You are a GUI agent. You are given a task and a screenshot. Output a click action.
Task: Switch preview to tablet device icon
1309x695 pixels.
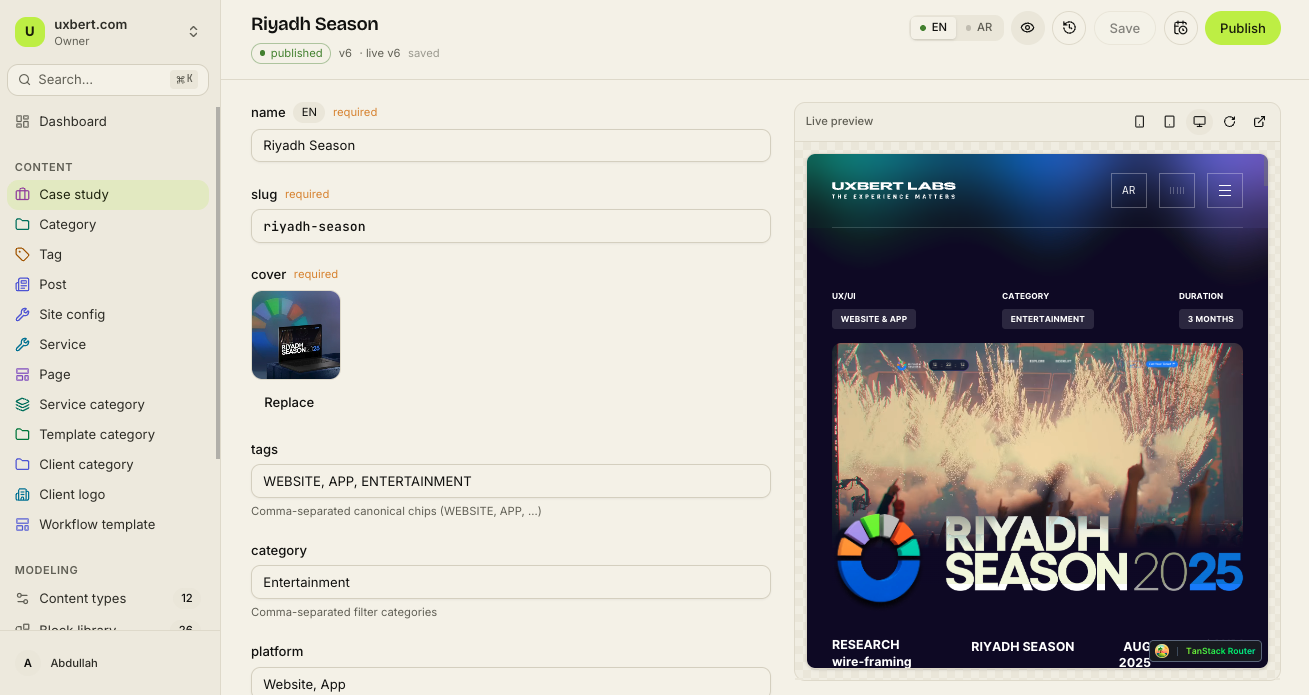pos(1169,121)
